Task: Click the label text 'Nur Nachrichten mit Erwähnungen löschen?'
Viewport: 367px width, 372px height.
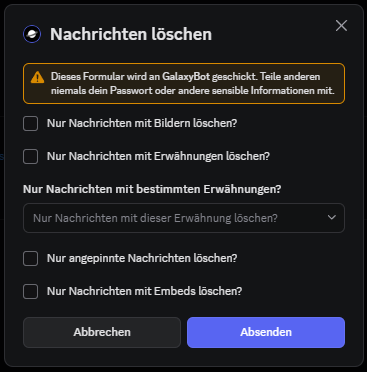Action: click(158, 156)
